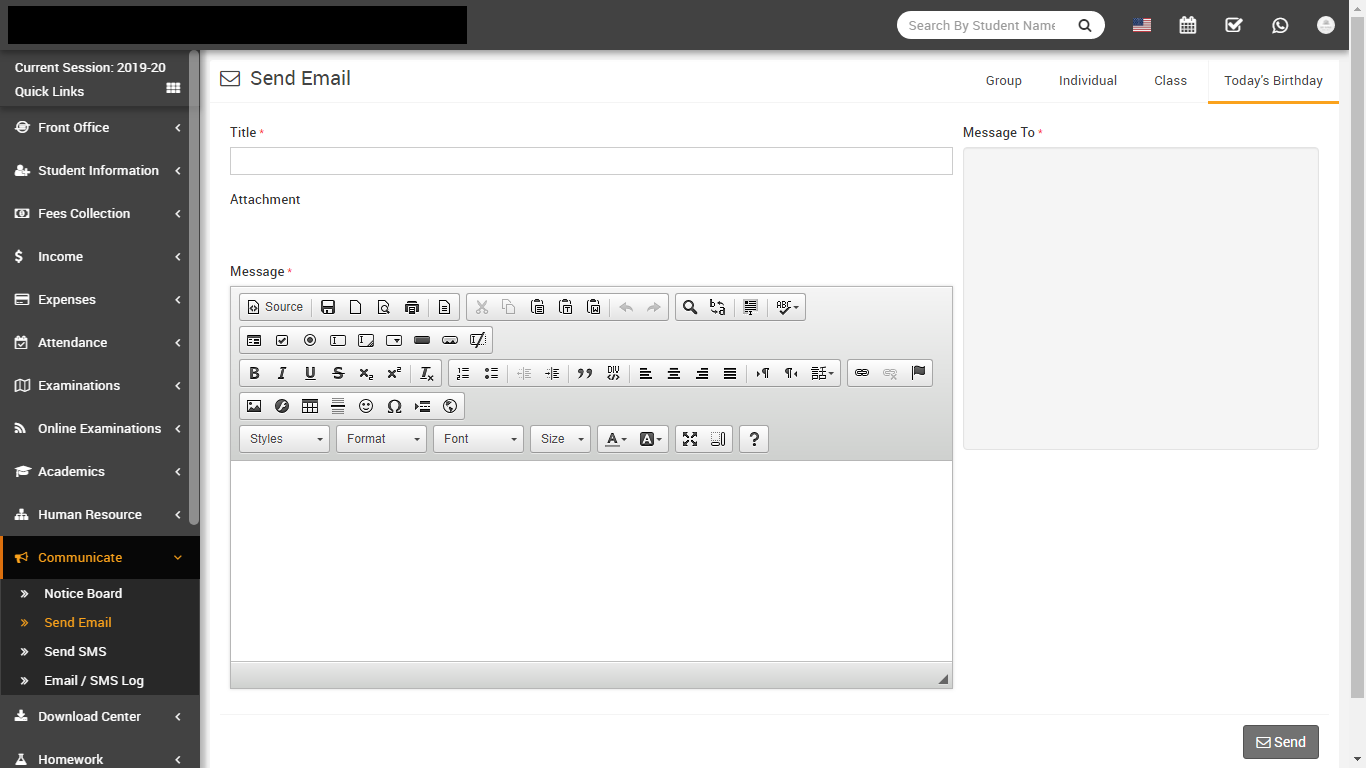Open the Styles dropdown
The image size is (1366, 768).
[285, 439]
